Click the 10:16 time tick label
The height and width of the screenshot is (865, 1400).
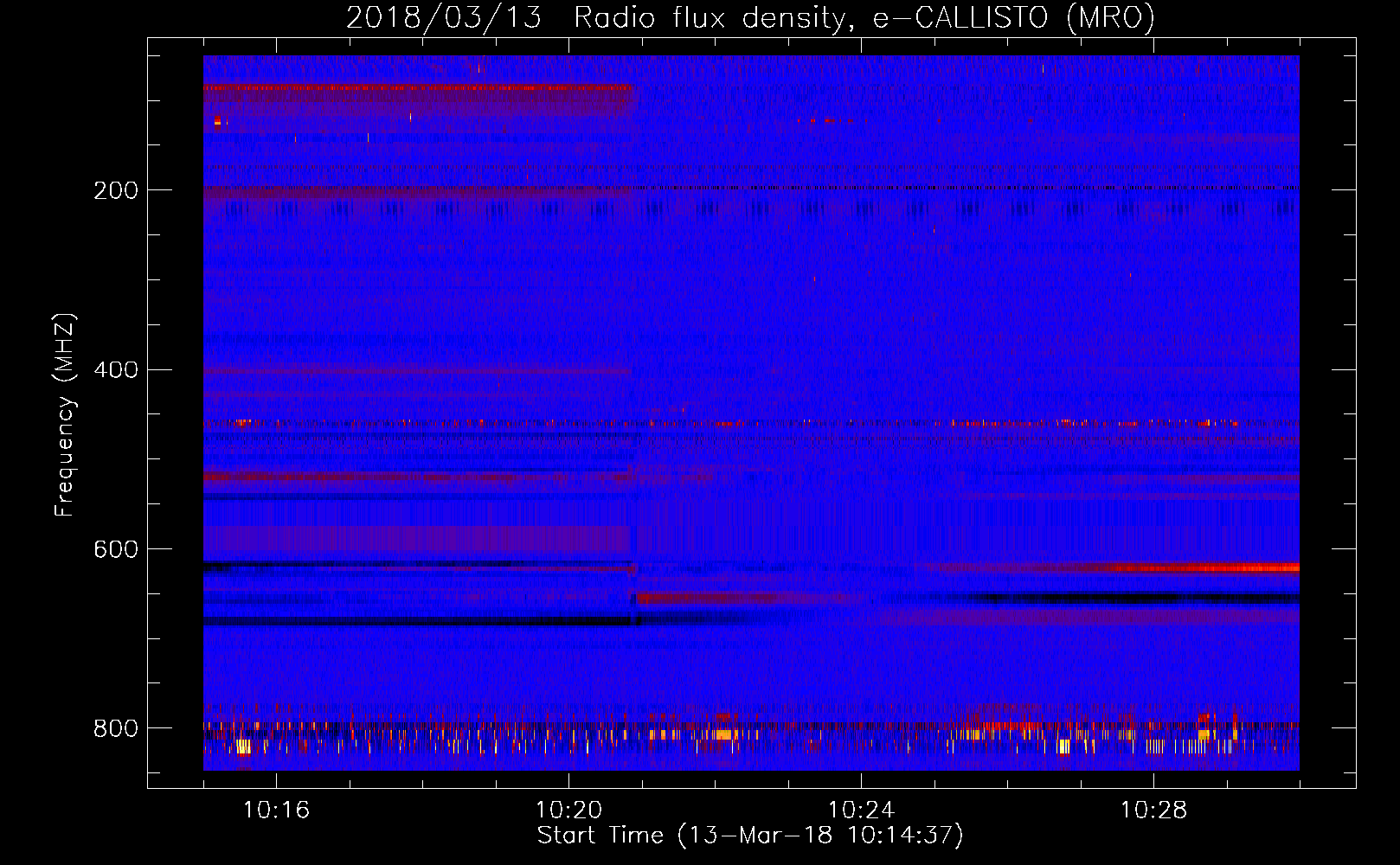[x=276, y=810]
